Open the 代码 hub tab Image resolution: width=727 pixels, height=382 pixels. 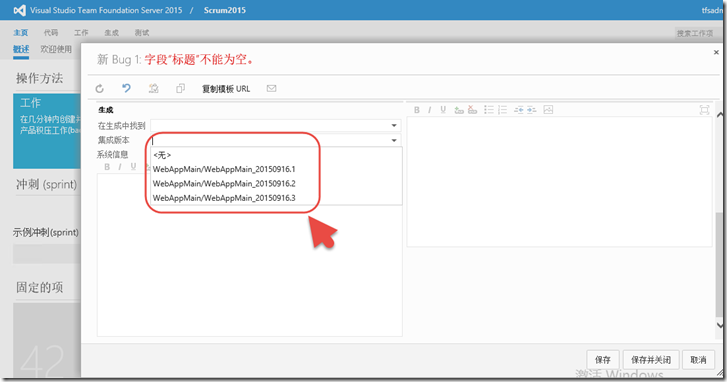[x=51, y=32]
